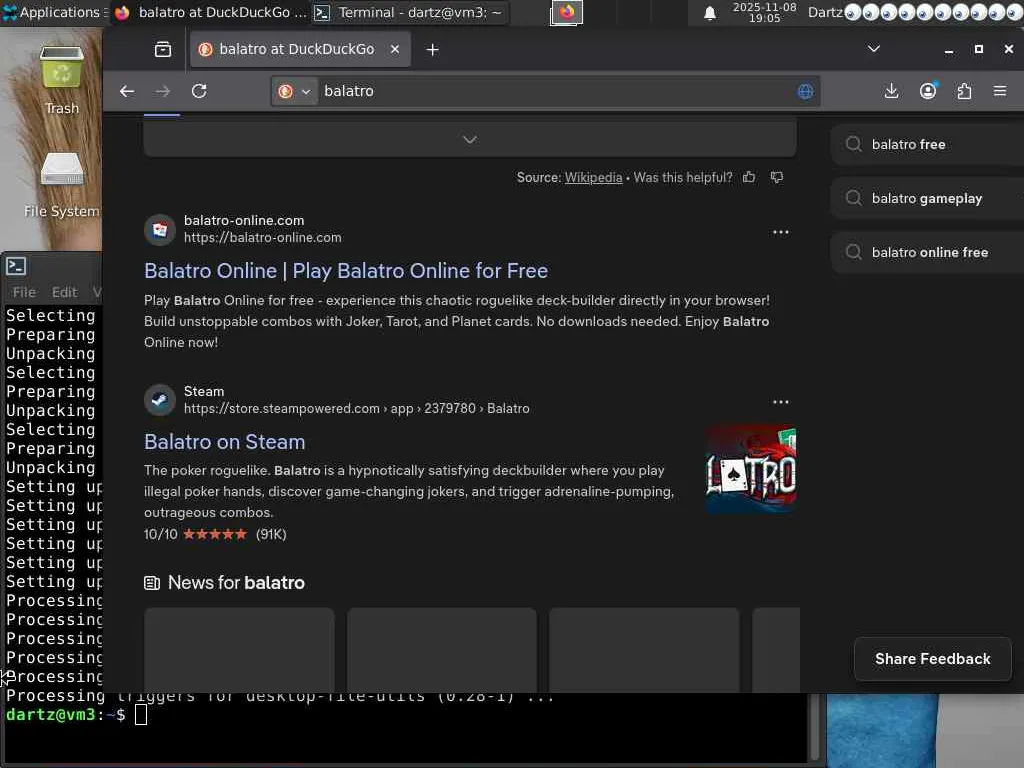The height and width of the screenshot is (768, 1024).
Task: Switch to the Terminal - dartz@vm3 taskbar window
Action: pyautogui.click(x=409, y=12)
